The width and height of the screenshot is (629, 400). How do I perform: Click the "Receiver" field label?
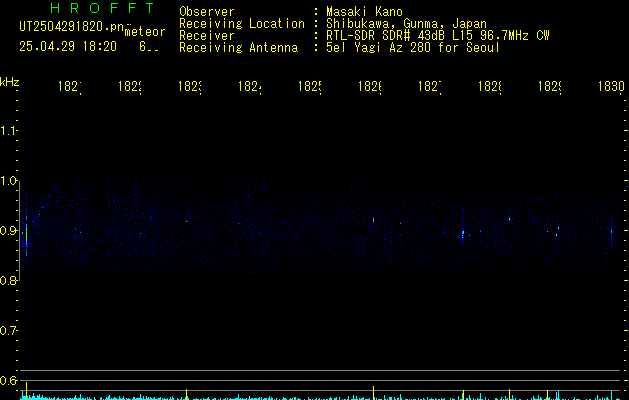pyautogui.click(x=207, y=36)
